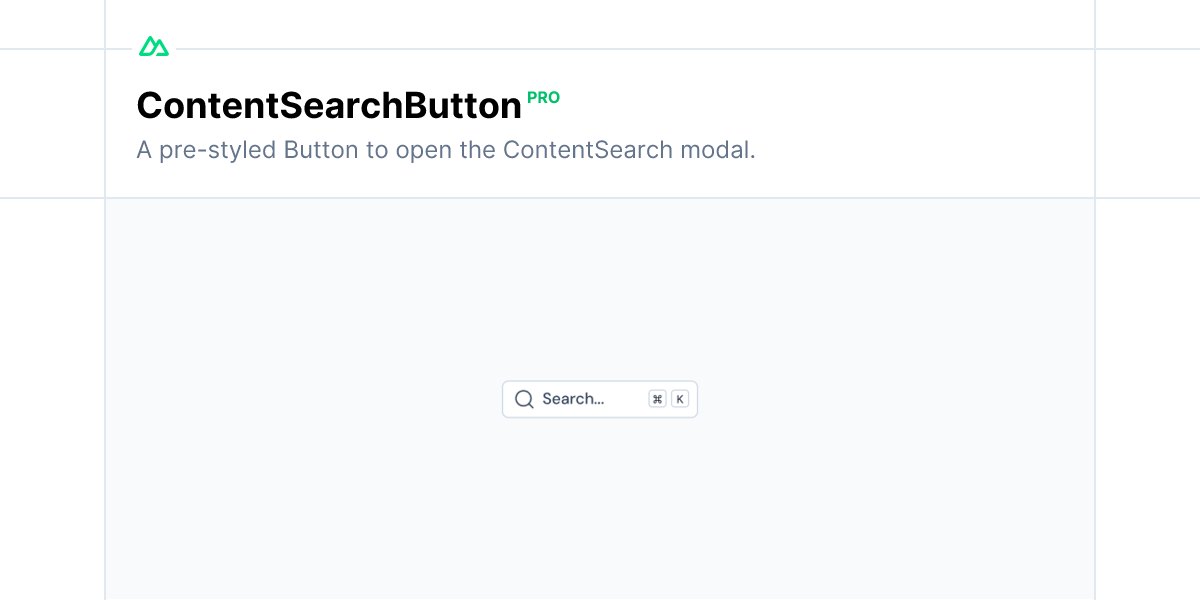
Task: Click the magnifying glass search icon
Action: click(524, 399)
